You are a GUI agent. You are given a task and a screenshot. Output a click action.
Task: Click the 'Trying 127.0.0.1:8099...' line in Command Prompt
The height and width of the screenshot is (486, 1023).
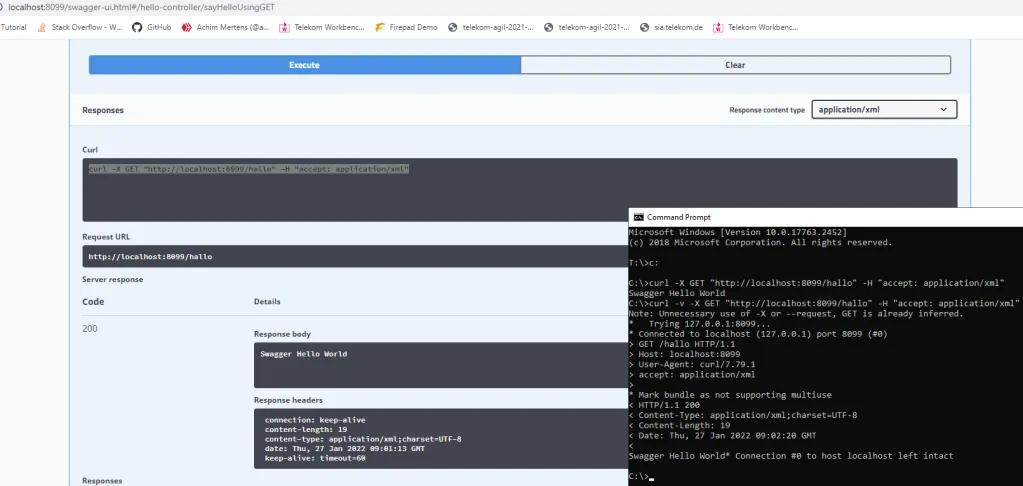click(x=699, y=324)
